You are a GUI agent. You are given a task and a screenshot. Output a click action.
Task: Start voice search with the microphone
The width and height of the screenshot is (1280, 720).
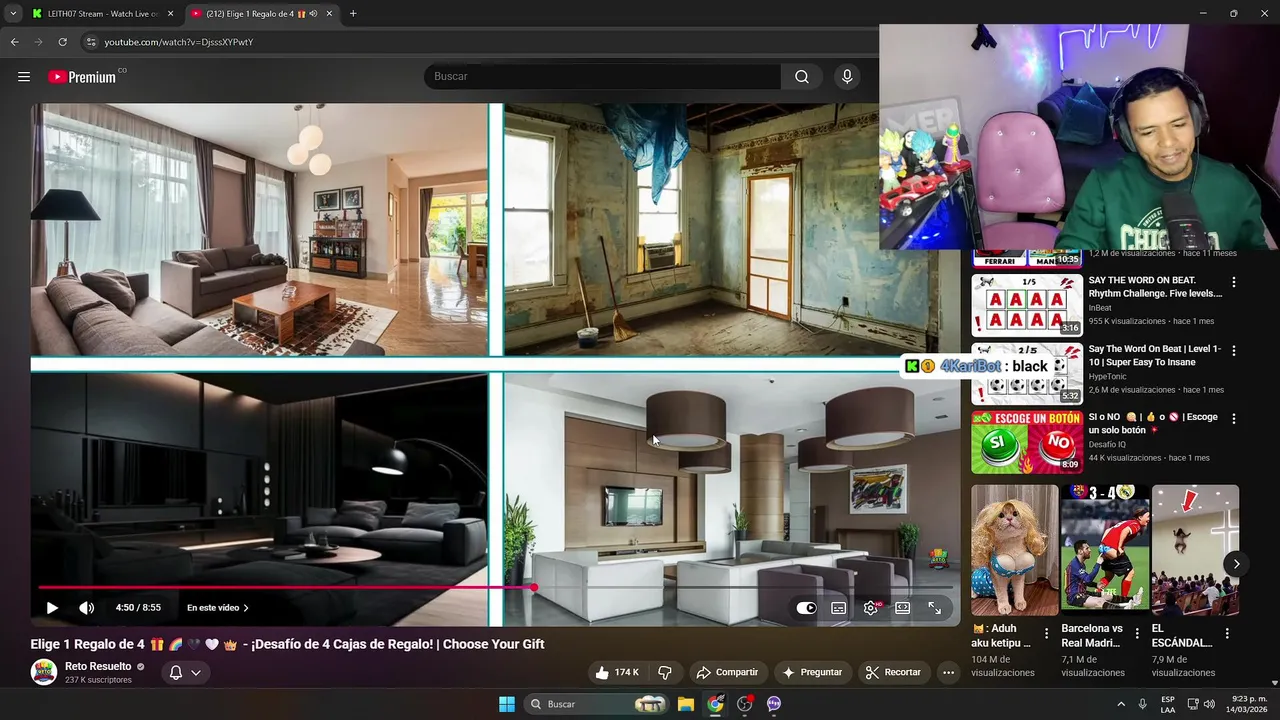(847, 77)
